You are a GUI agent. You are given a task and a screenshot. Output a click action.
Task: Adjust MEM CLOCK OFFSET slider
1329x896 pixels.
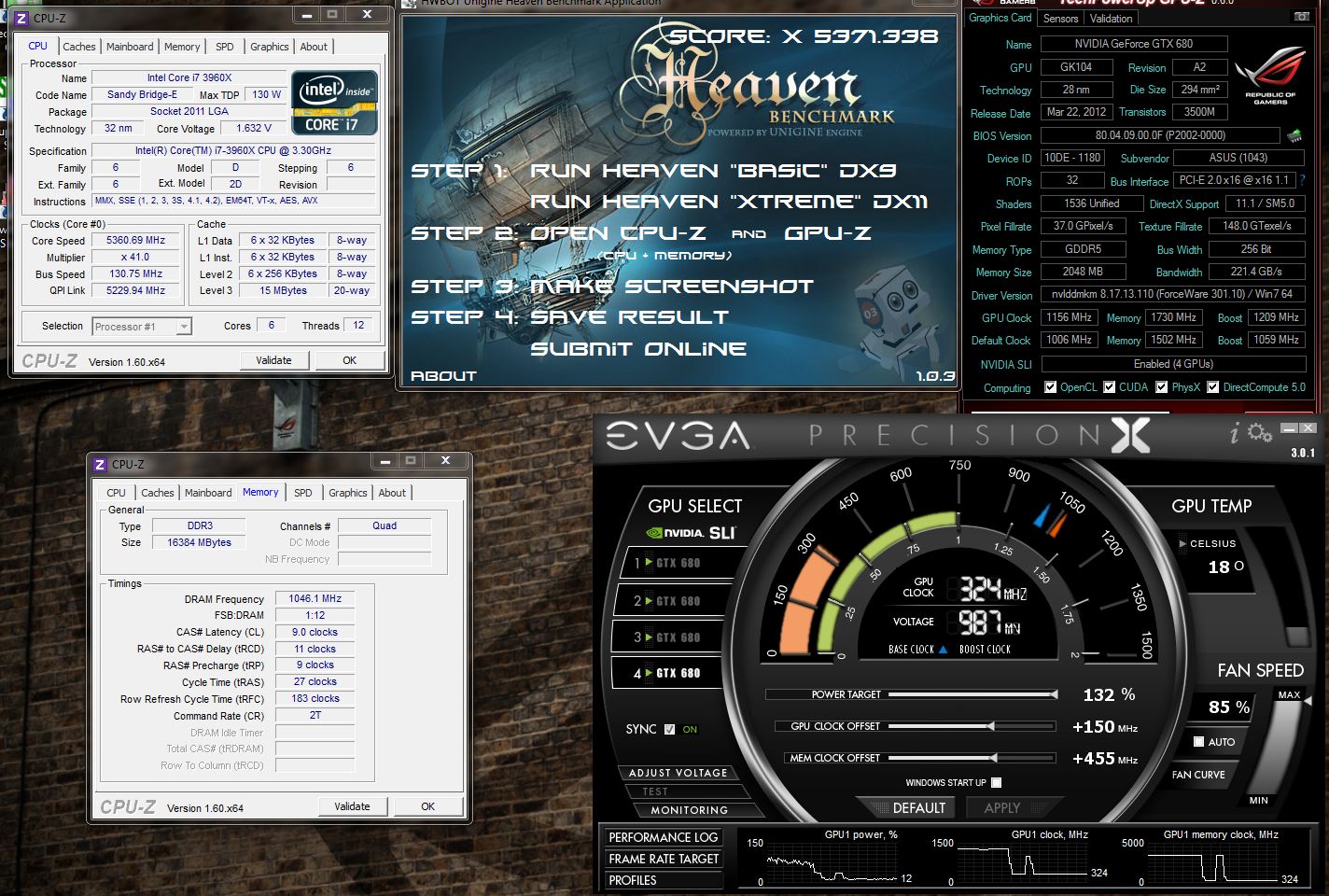pos(972,758)
